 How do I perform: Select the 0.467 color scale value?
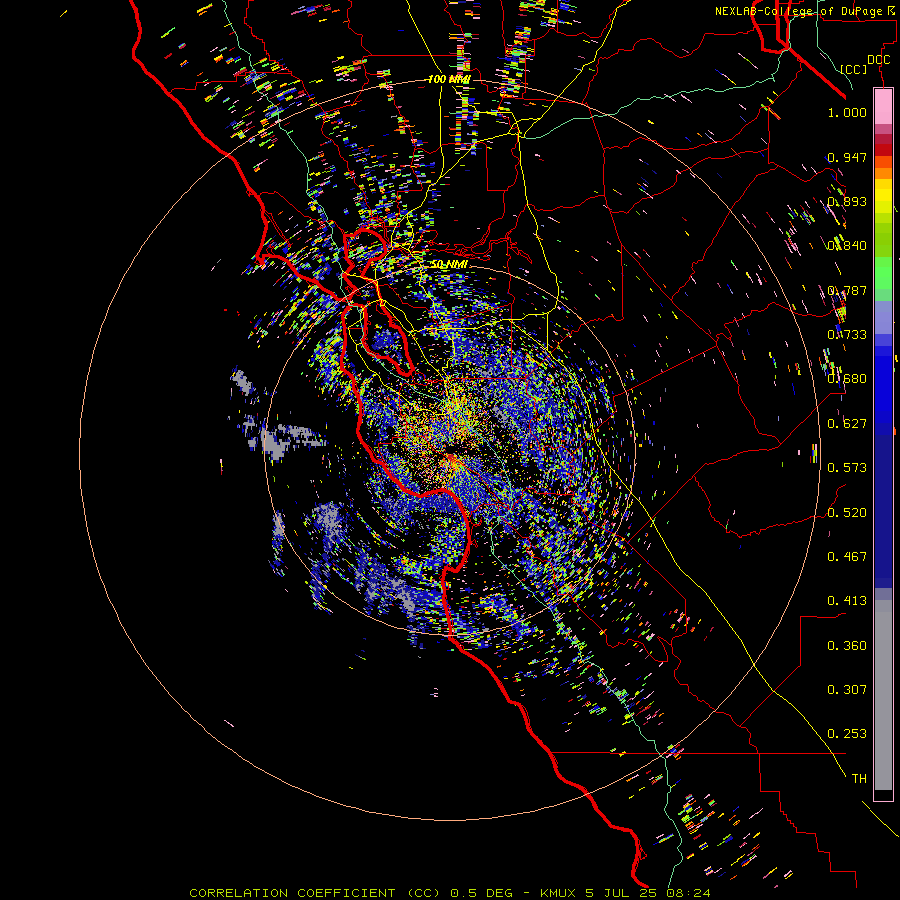(847, 557)
